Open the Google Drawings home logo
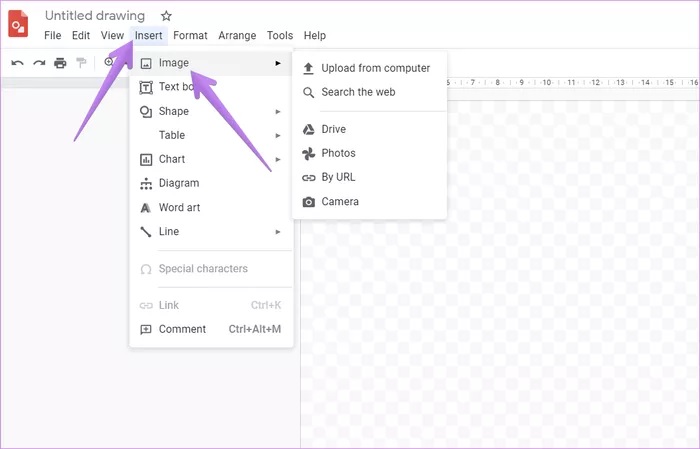Screen dimensions: 700x449 tap(18, 23)
